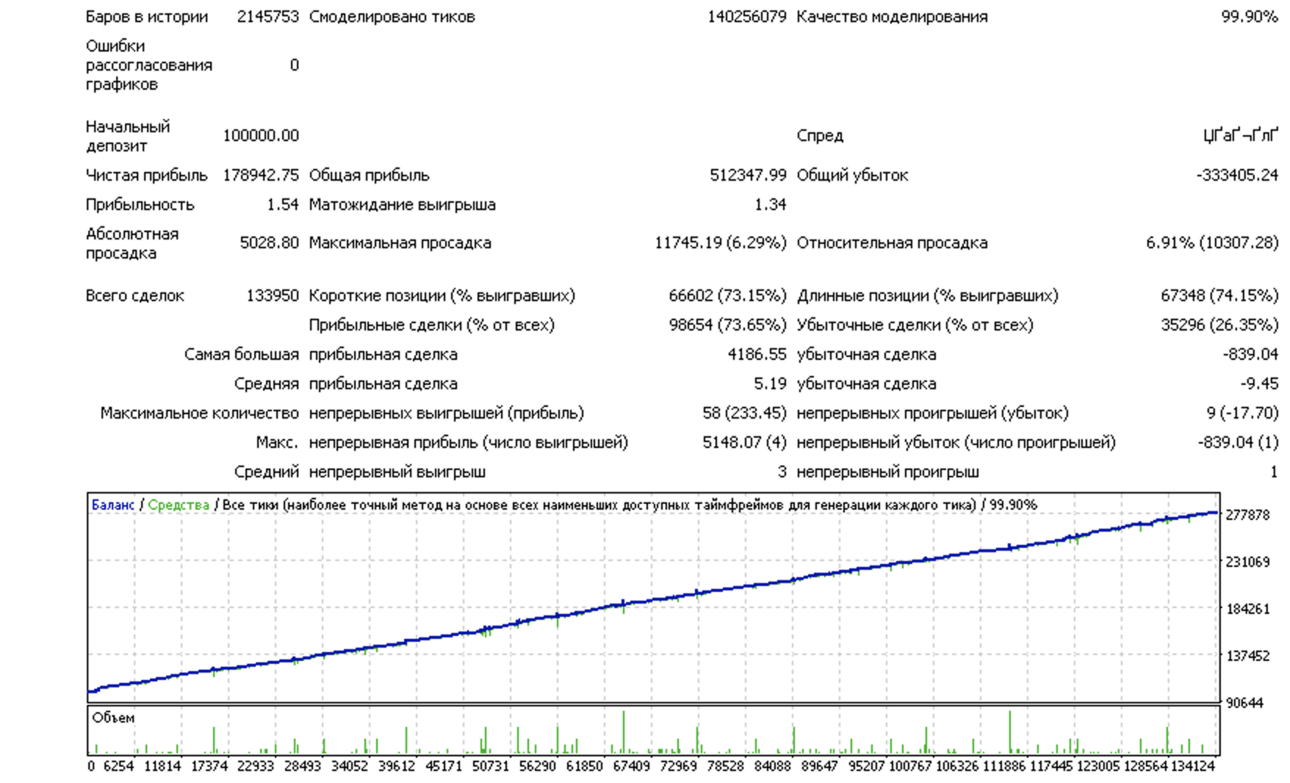The height and width of the screenshot is (783, 1290).
Task: Select the consecutive losses value 9 (-17.70)
Action: click(x=1242, y=413)
